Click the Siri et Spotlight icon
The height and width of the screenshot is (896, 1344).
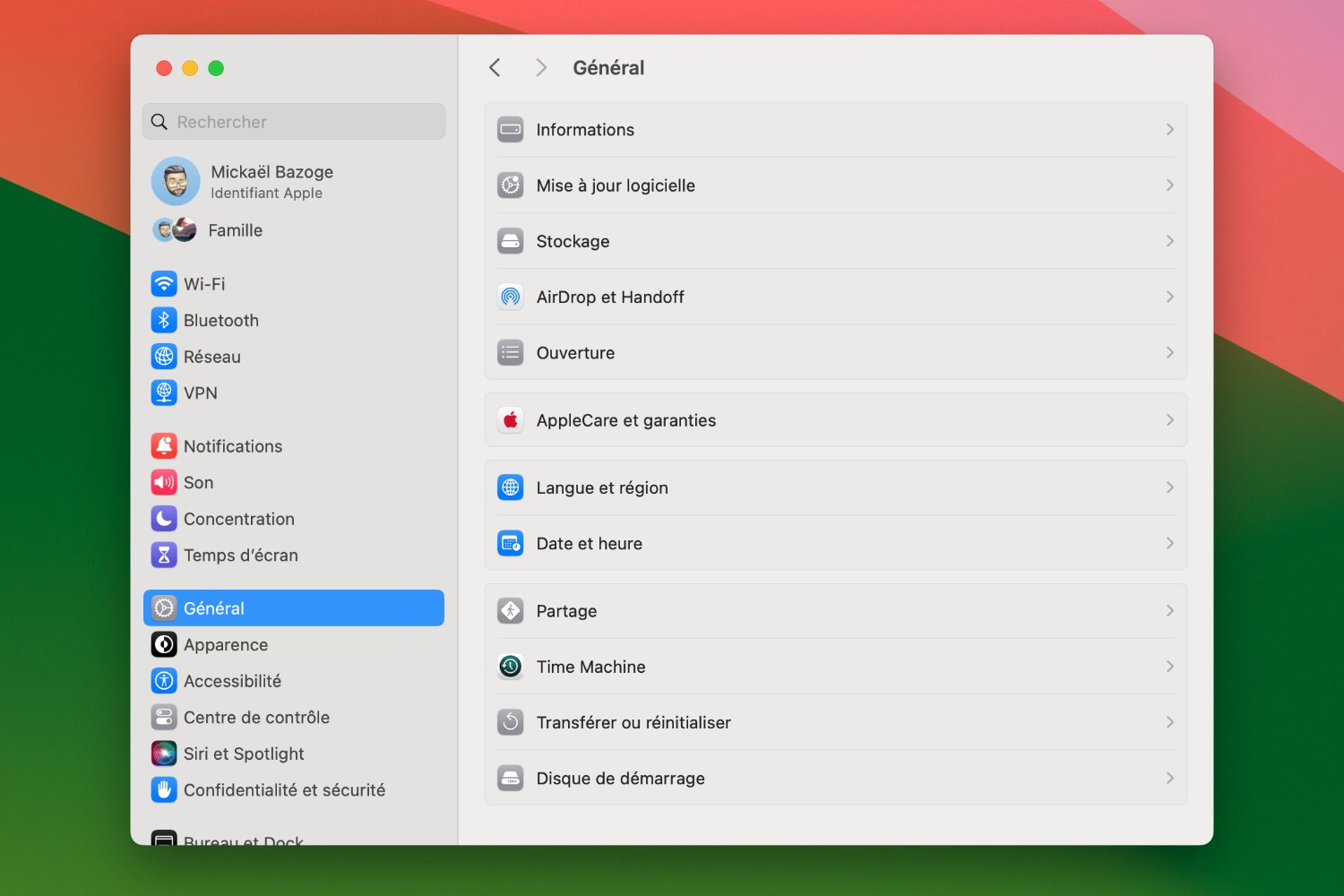(x=164, y=754)
